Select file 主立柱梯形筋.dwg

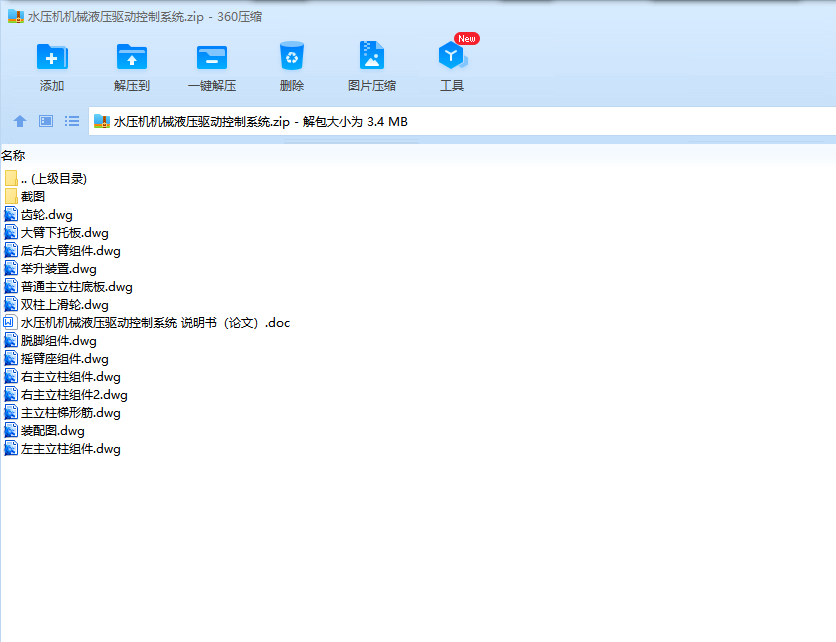(x=62, y=413)
